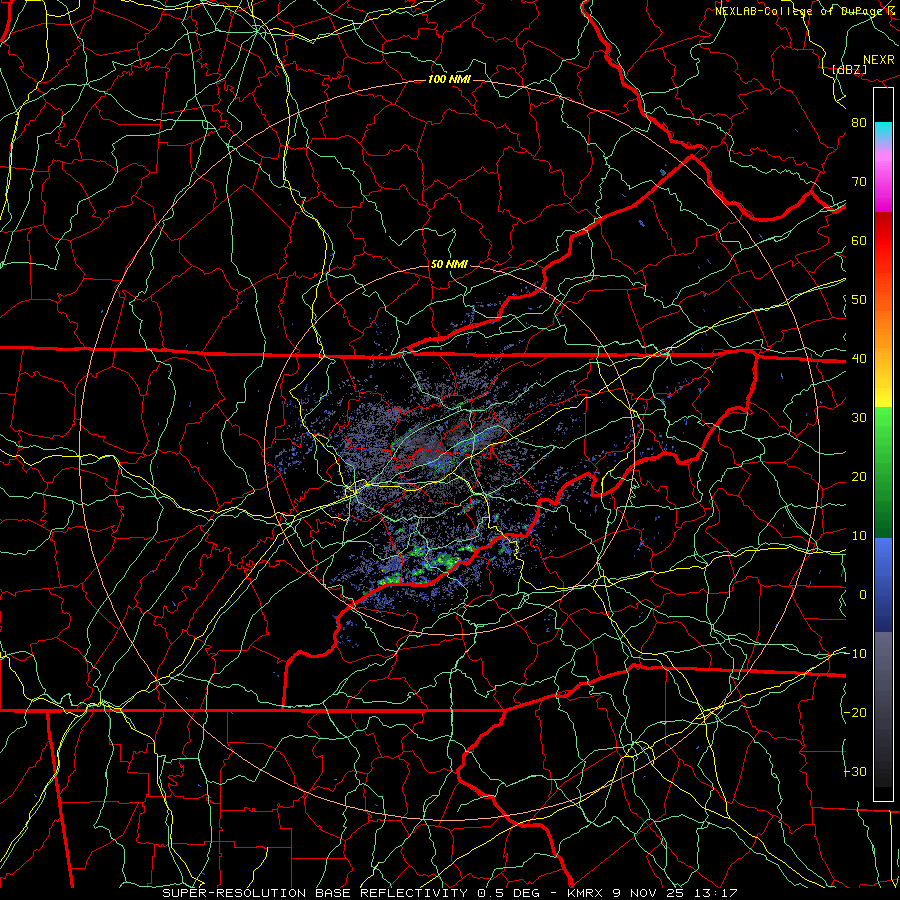The width and height of the screenshot is (900, 900).
Task: Click the NEXR label above the legend
Action: (x=879, y=60)
